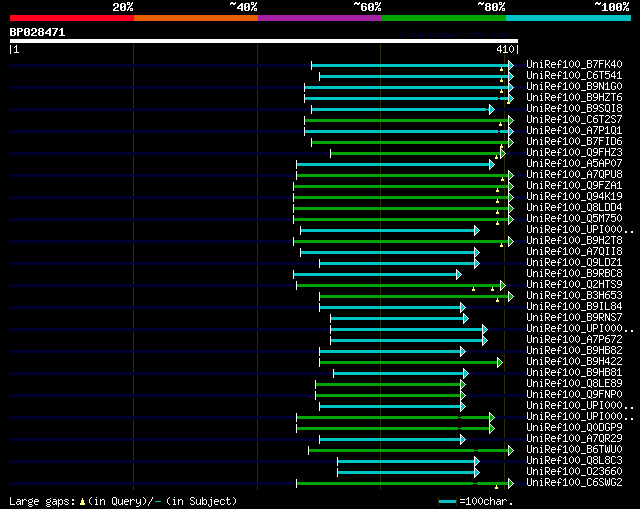Image resolution: width=640 pixels, height=509 pixels.
Task: Select the UniRef100_Q8L8C3 hit label
Action: 574,460
